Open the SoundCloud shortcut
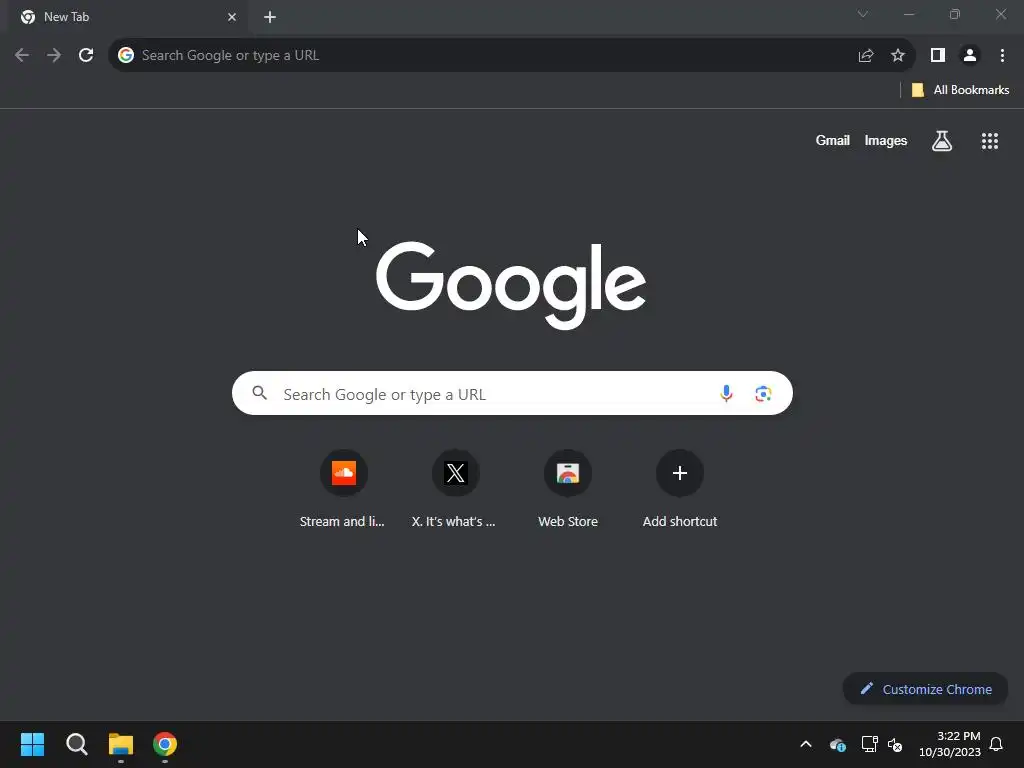The image size is (1024, 768). (x=344, y=488)
